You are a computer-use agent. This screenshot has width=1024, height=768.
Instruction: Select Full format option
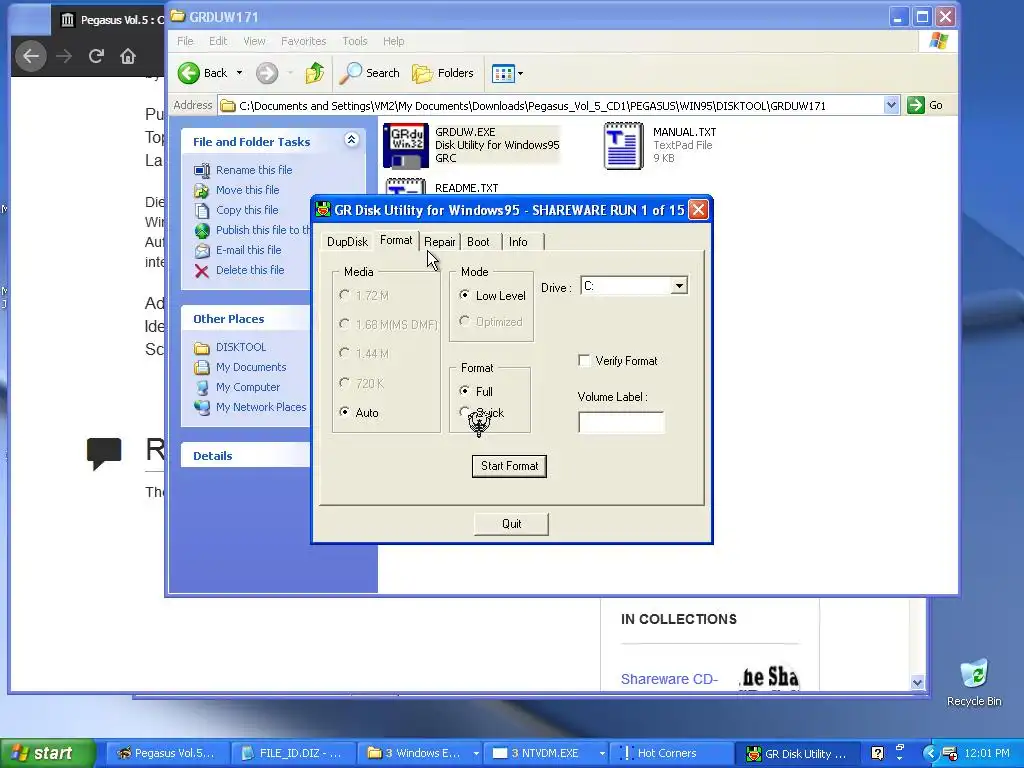pos(464,391)
